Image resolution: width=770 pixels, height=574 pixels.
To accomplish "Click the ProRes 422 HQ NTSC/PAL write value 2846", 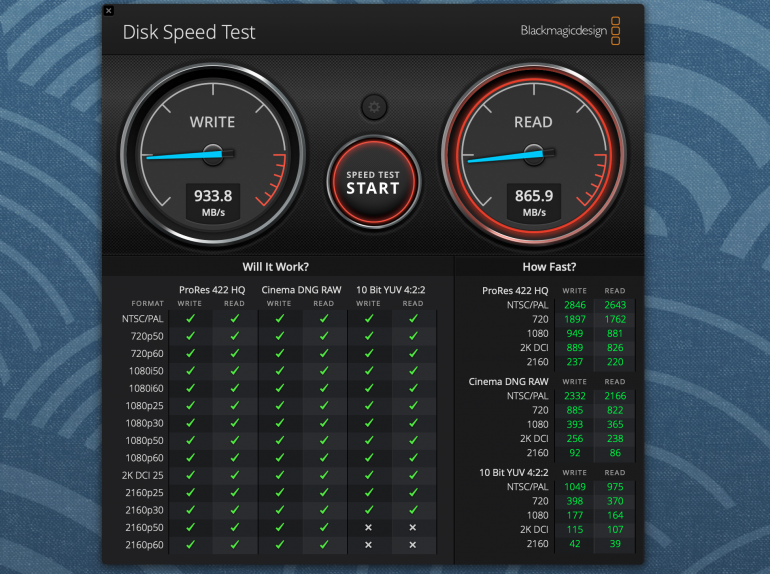I will (x=574, y=305).
